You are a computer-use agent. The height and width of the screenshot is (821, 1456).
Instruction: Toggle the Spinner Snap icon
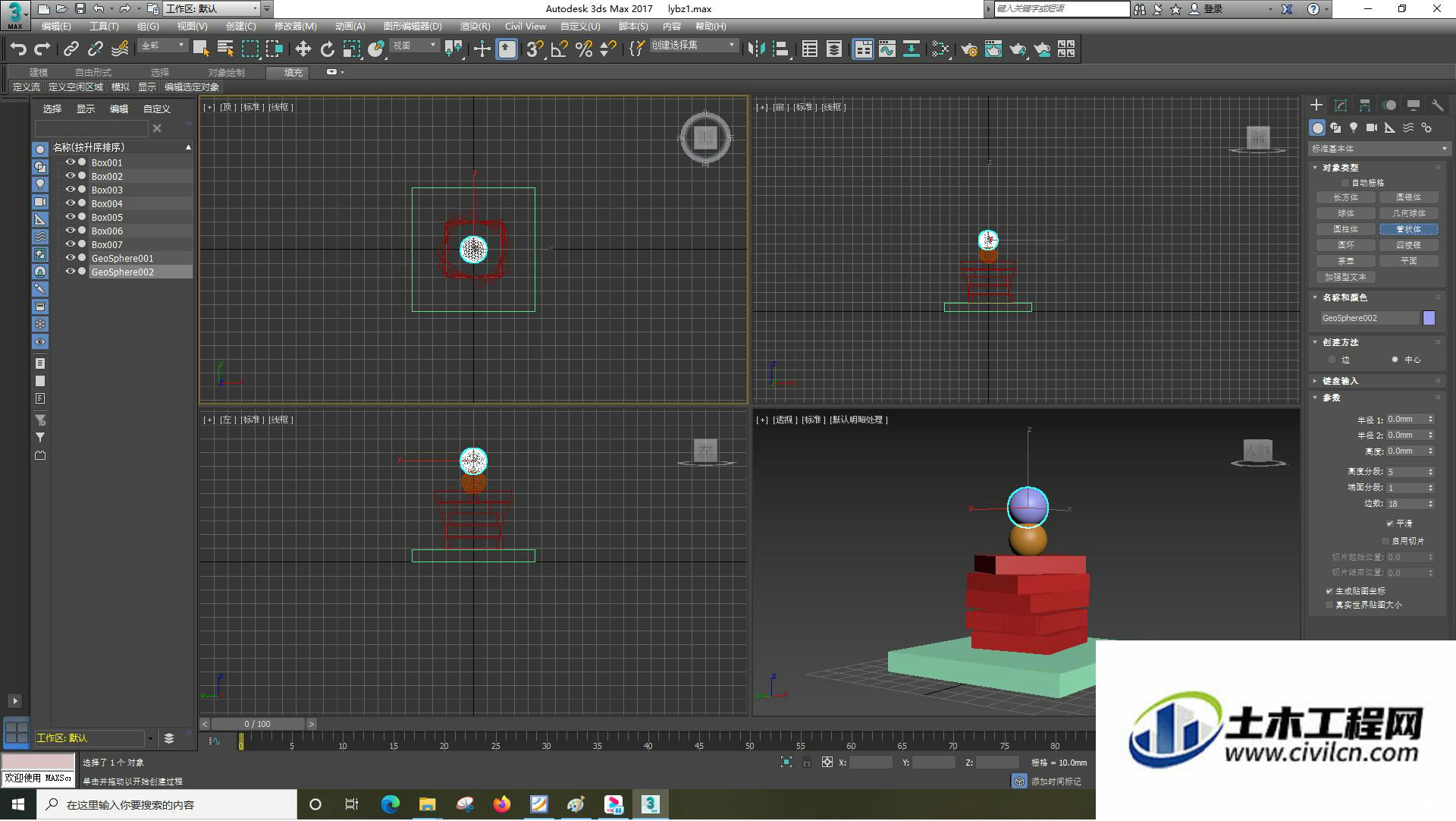pyautogui.click(x=608, y=49)
